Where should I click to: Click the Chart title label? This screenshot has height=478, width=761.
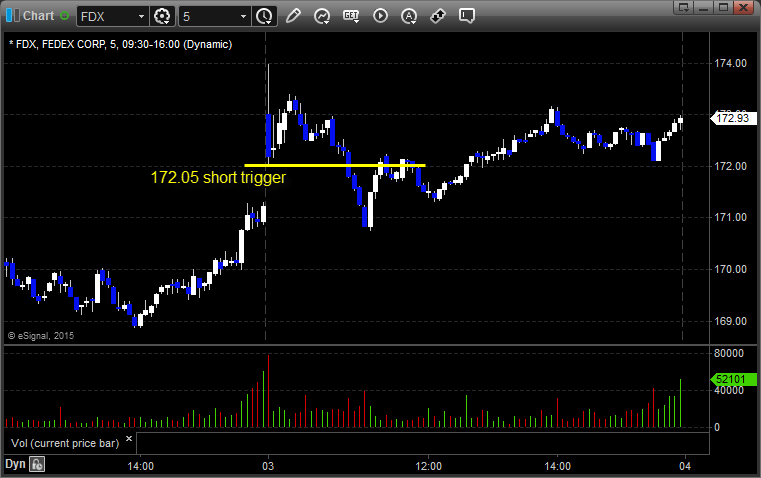pyautogui.click(x=38, y=16)
